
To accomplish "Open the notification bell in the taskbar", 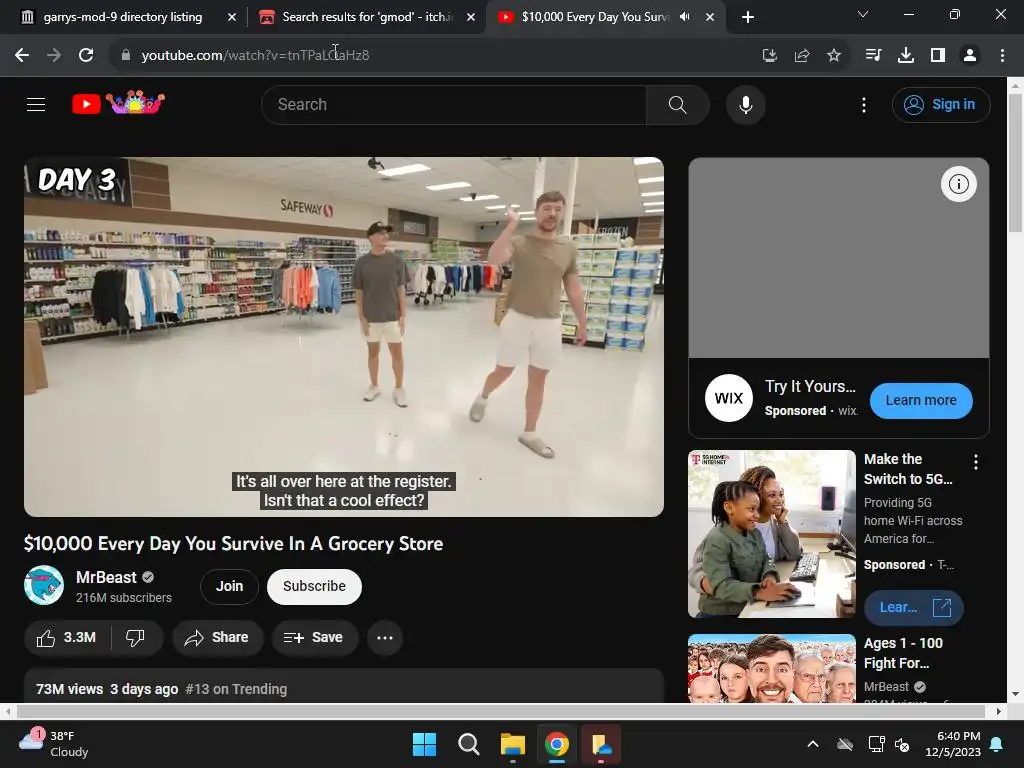I will coord(997,744).
